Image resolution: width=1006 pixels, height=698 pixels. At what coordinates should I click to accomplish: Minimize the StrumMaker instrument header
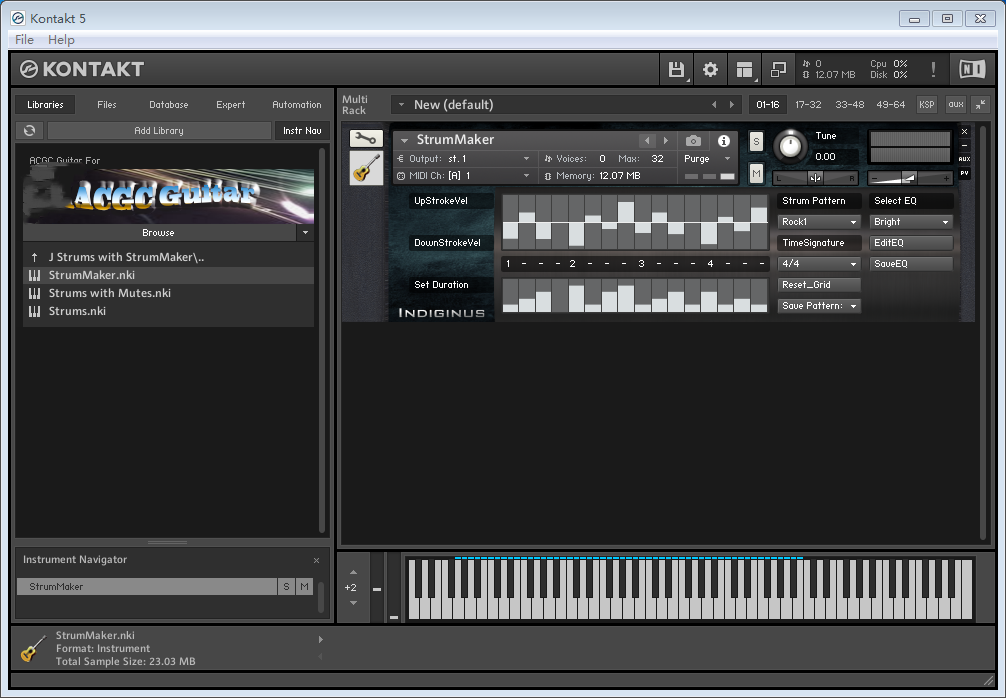(964, 146)
